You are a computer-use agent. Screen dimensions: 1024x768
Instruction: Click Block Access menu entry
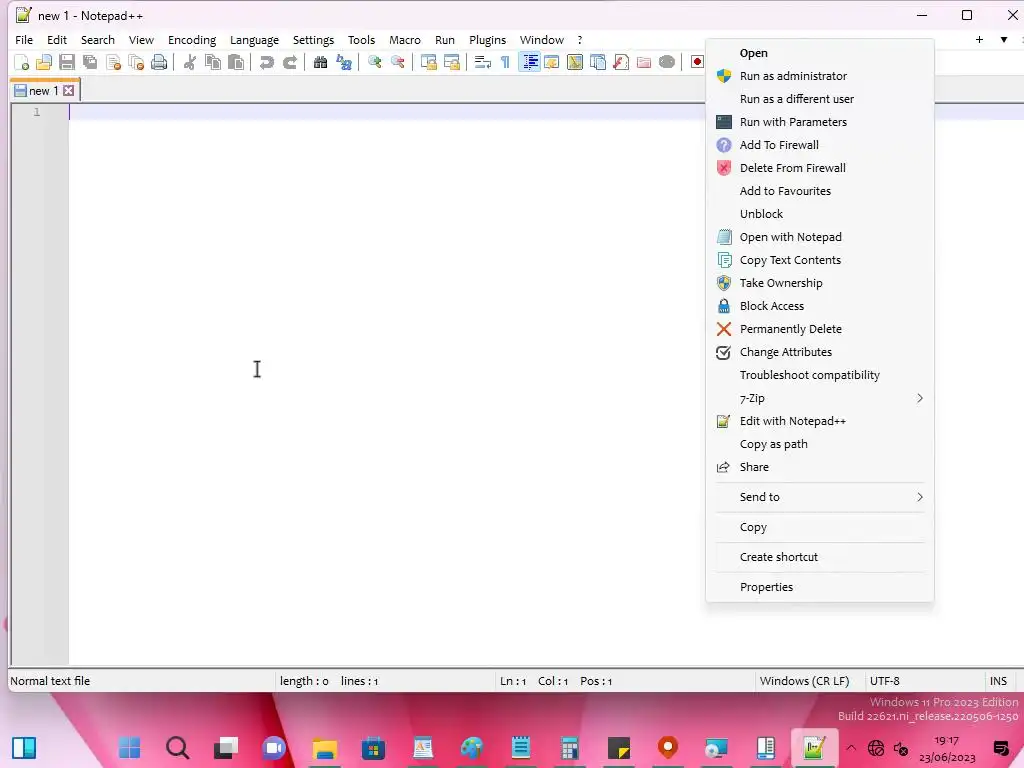coord(820,306)
